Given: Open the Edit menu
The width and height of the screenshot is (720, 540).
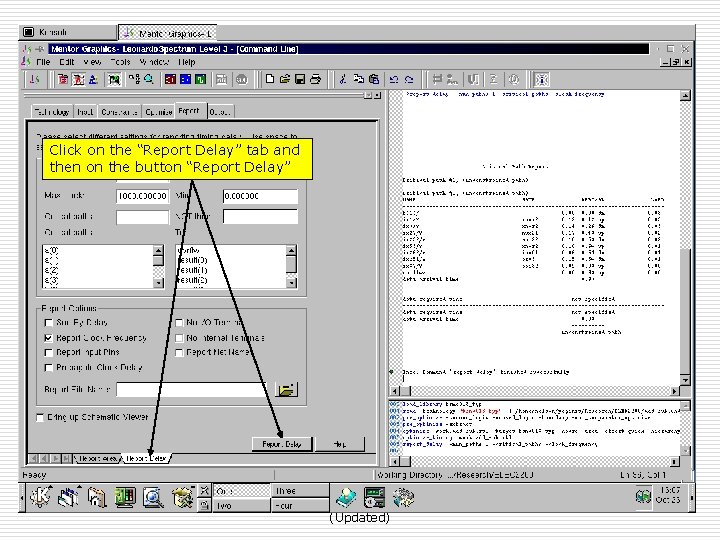Looking at the screenshot, I should pos(67,62).
